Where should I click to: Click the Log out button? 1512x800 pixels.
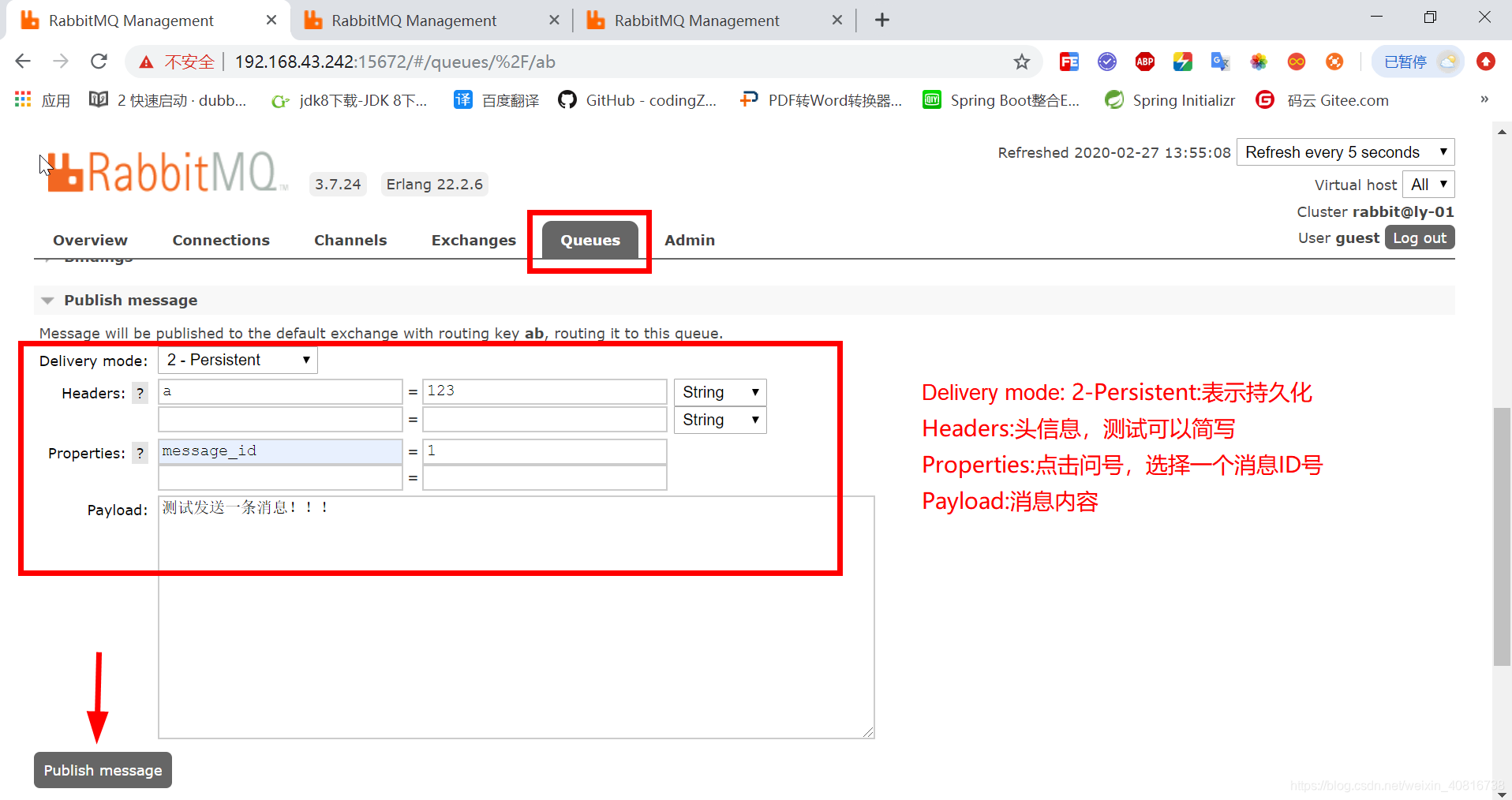[x=1420, y=237]
